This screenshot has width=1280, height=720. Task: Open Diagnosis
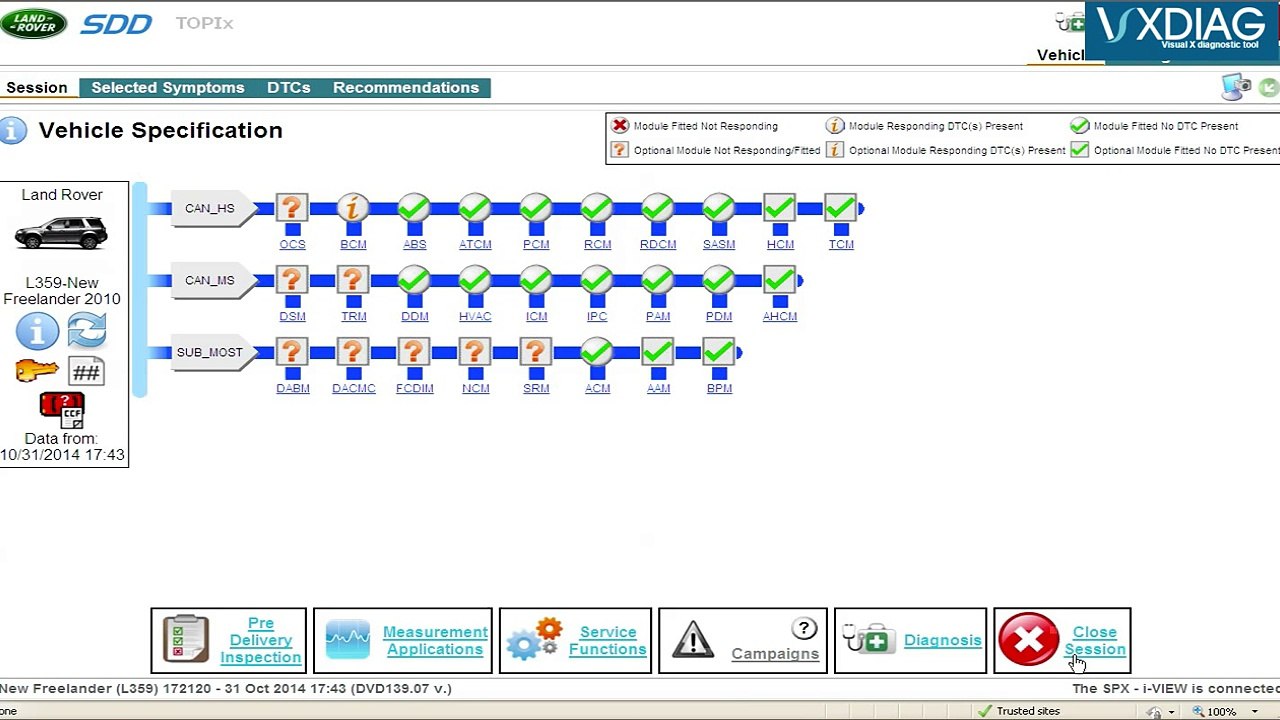(910, 640)
